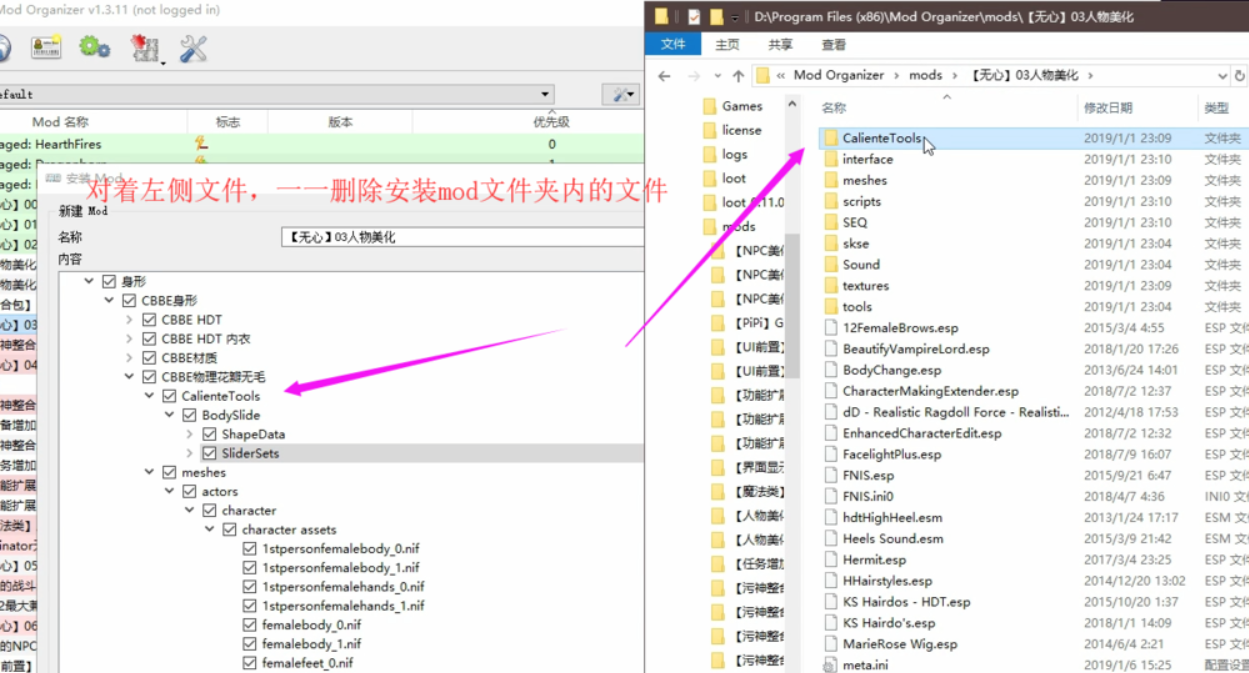Click the skse folder icon in Explorer
This screenshot has width=1249, height=673.
[x=830, y=243]
